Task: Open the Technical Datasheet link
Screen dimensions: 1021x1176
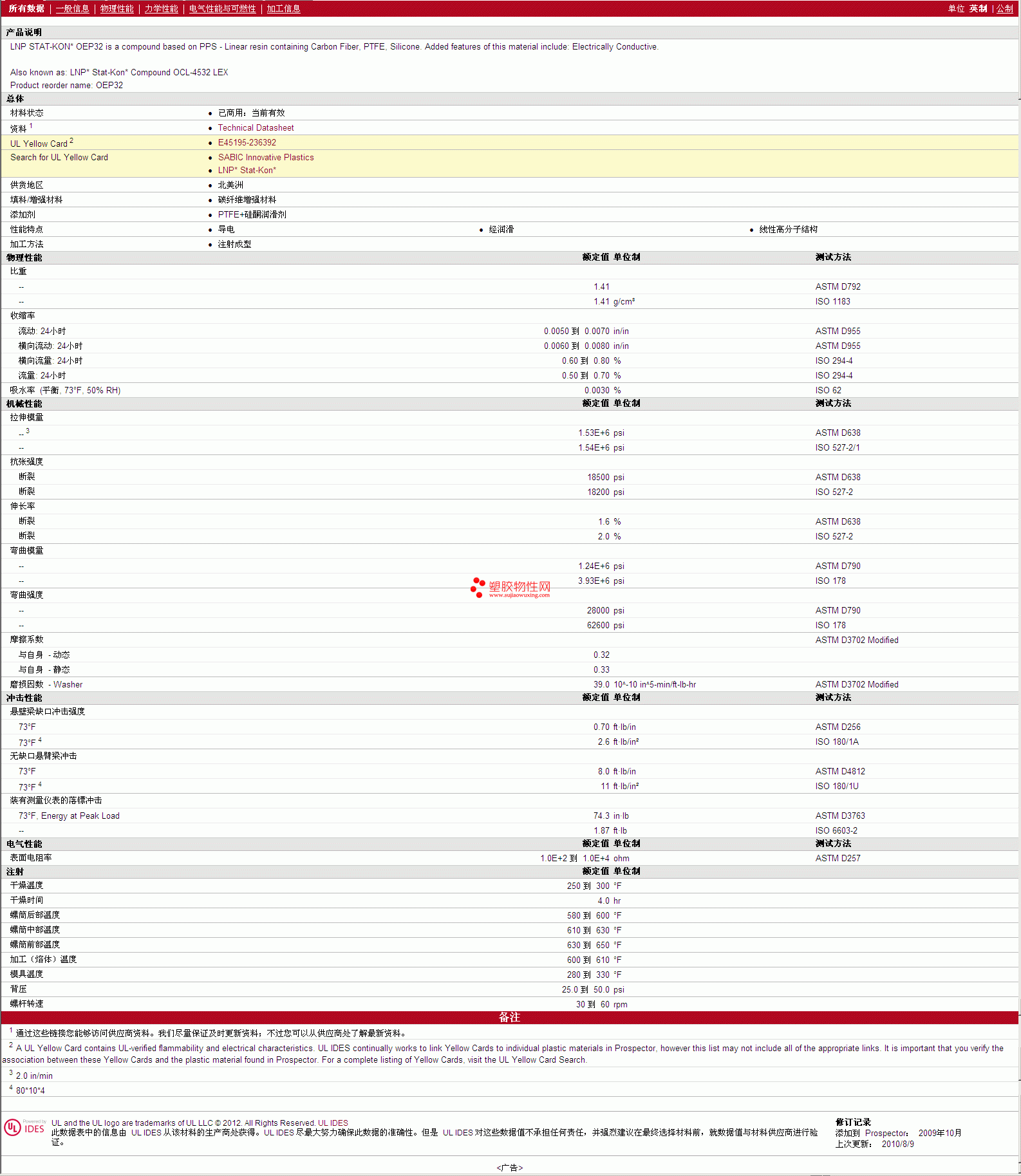Action: point(256,128)
